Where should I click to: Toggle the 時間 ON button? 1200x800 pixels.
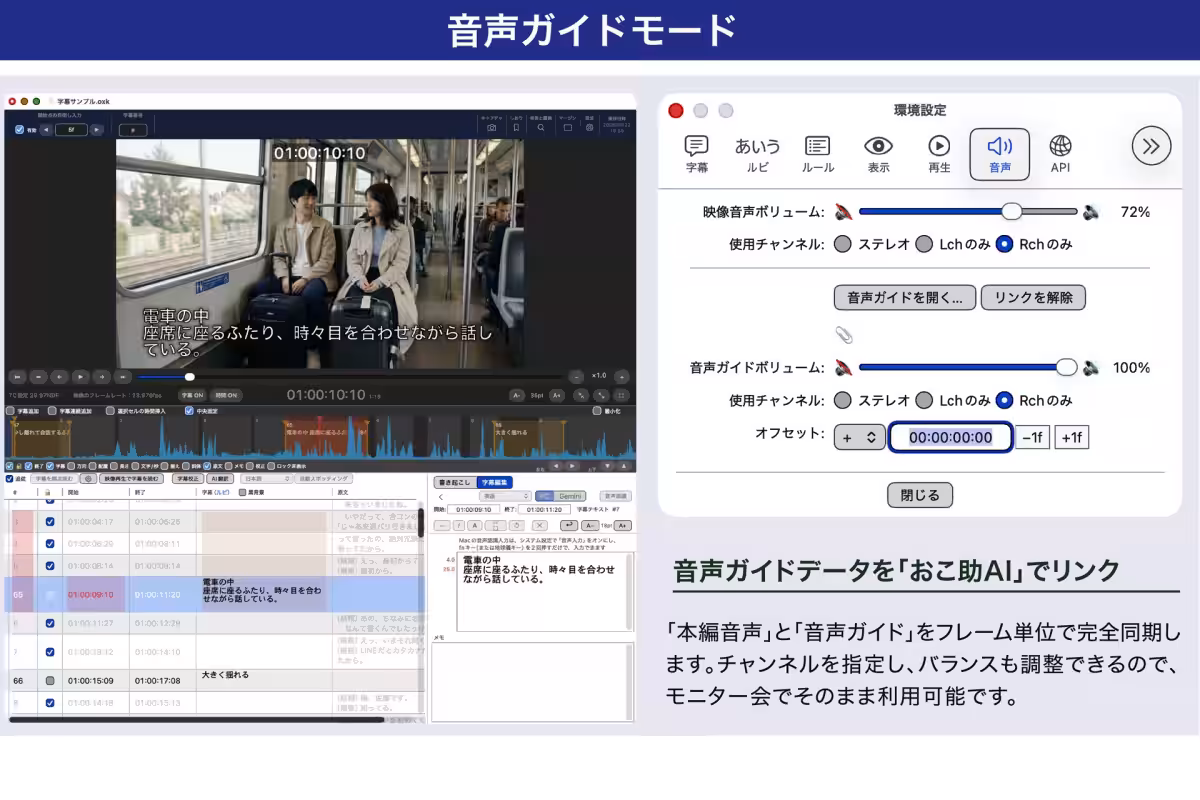tap(226, 396)
